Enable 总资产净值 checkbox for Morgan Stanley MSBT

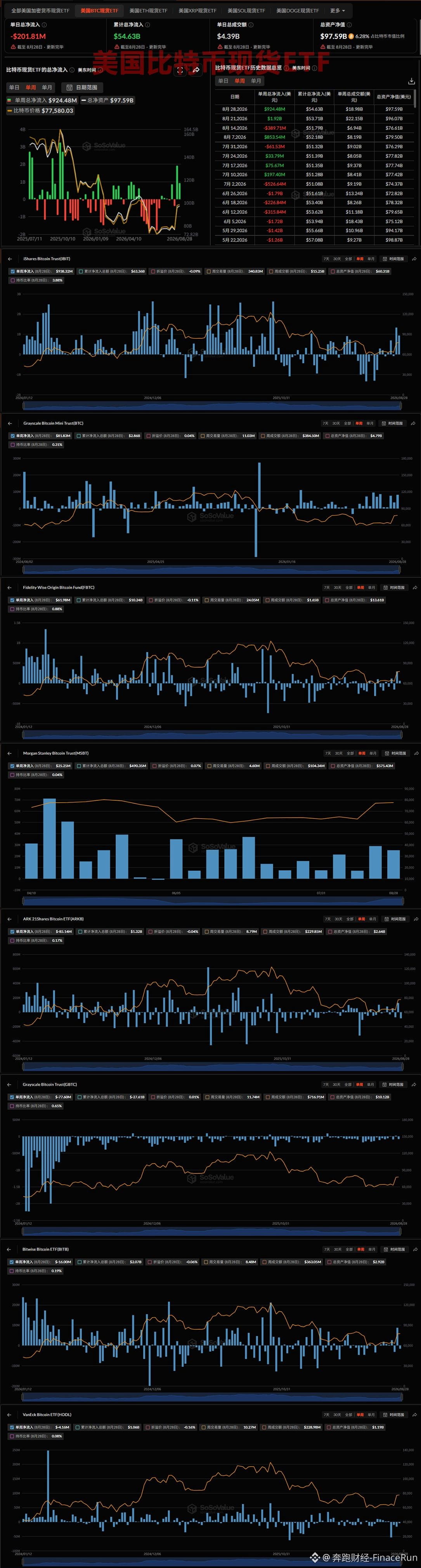tap(333, 766)
